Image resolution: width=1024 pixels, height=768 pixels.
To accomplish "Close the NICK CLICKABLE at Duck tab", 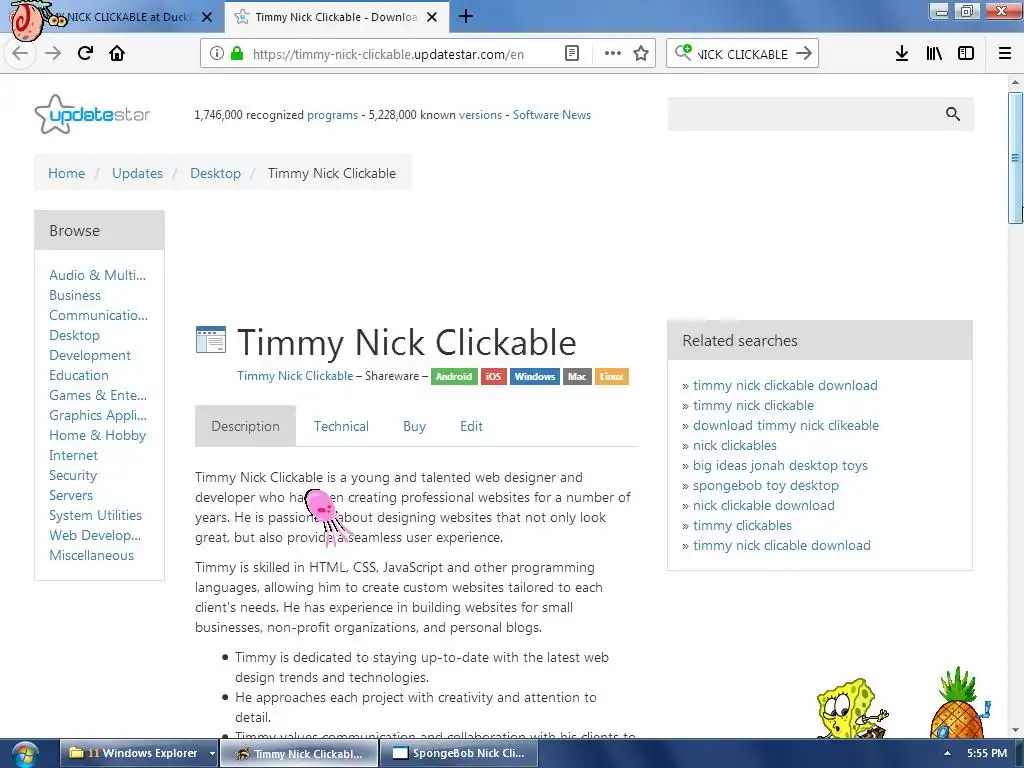I will click(207, 17).
